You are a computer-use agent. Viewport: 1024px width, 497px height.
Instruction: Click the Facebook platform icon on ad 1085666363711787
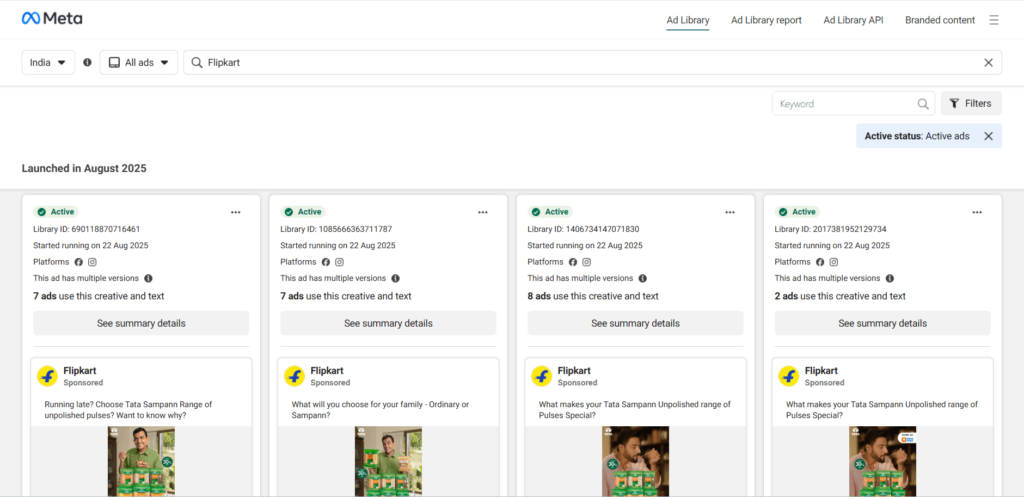click(325, 262)
